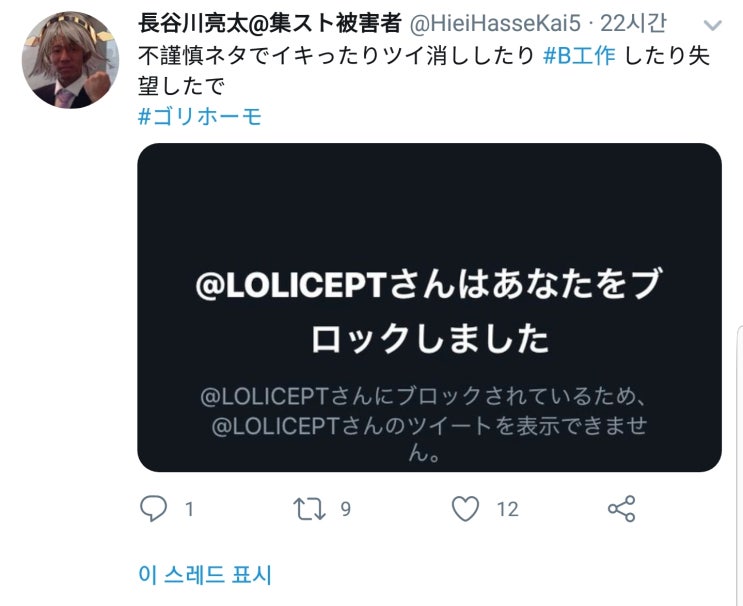Viewport: 743px width, 606px height.
Task: Open the share icon menu
Action: coord(622,508)
